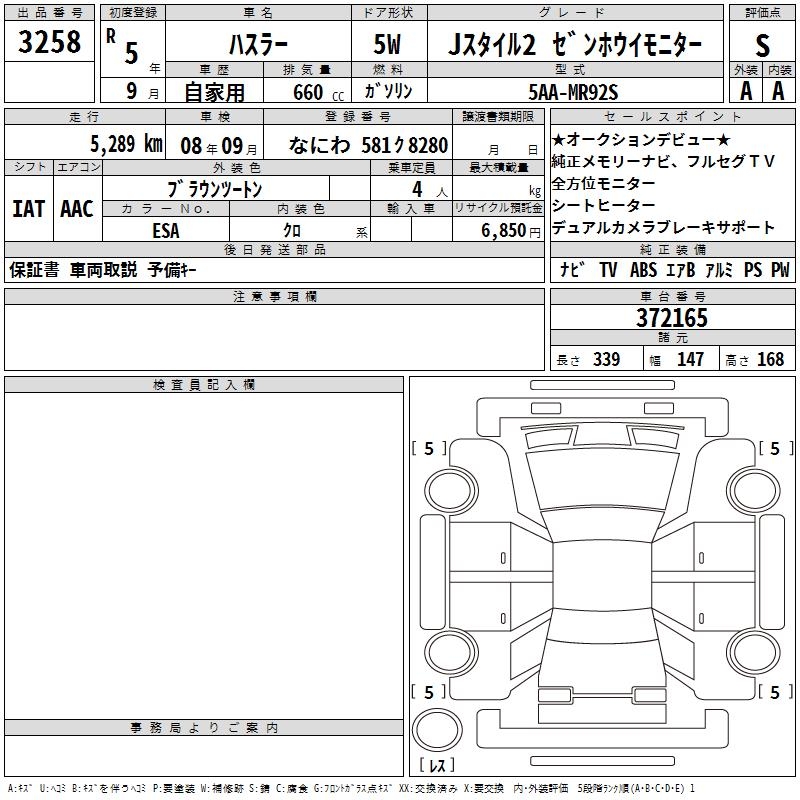Image resolution: width=800 pixels, height=800 pixels.
Task: Click the interior grade A under 内装
Action: point(778,91)
